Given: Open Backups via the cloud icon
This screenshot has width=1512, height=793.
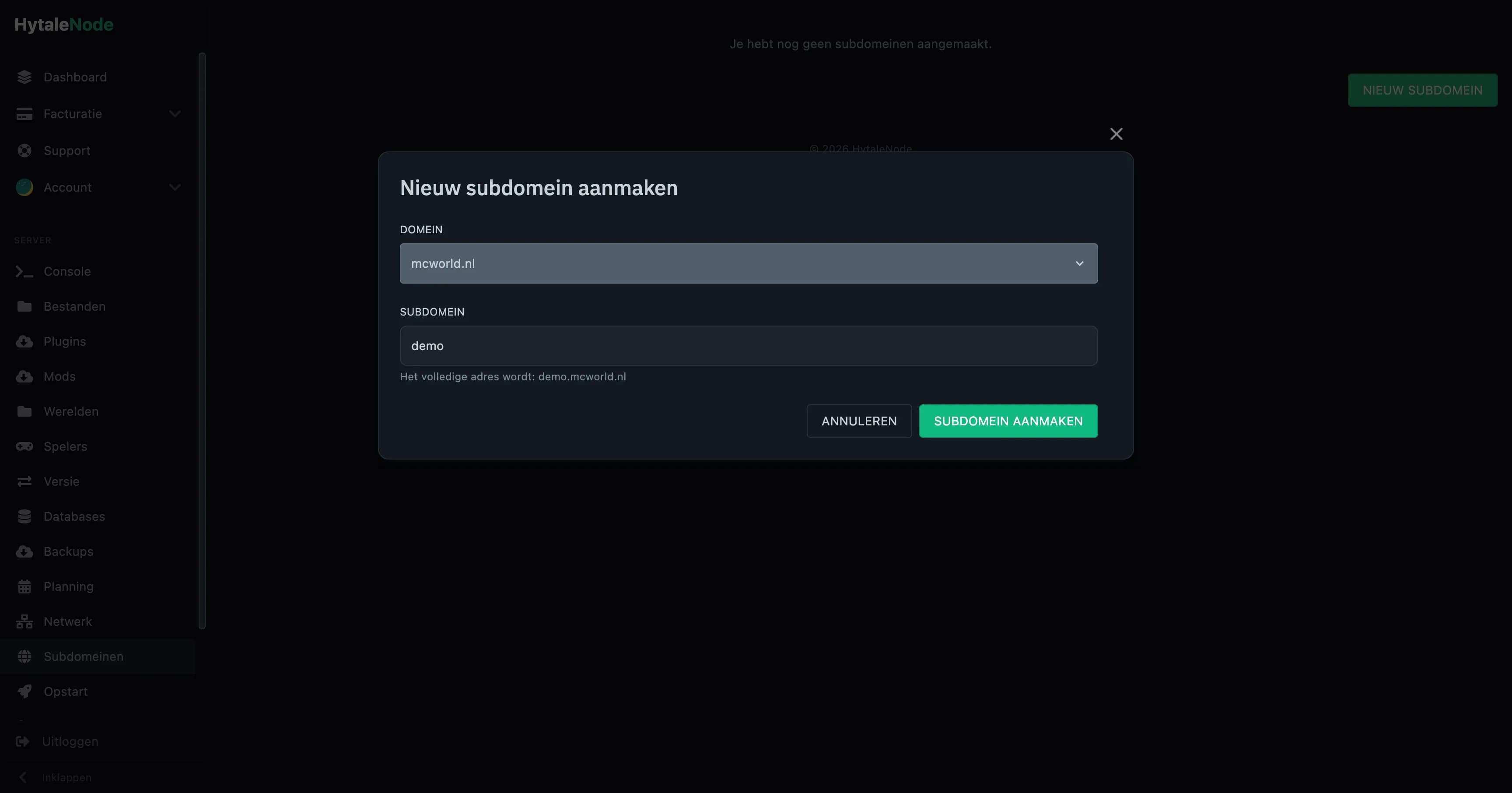Looking at the screenshot, I should (x=24, y=551).
